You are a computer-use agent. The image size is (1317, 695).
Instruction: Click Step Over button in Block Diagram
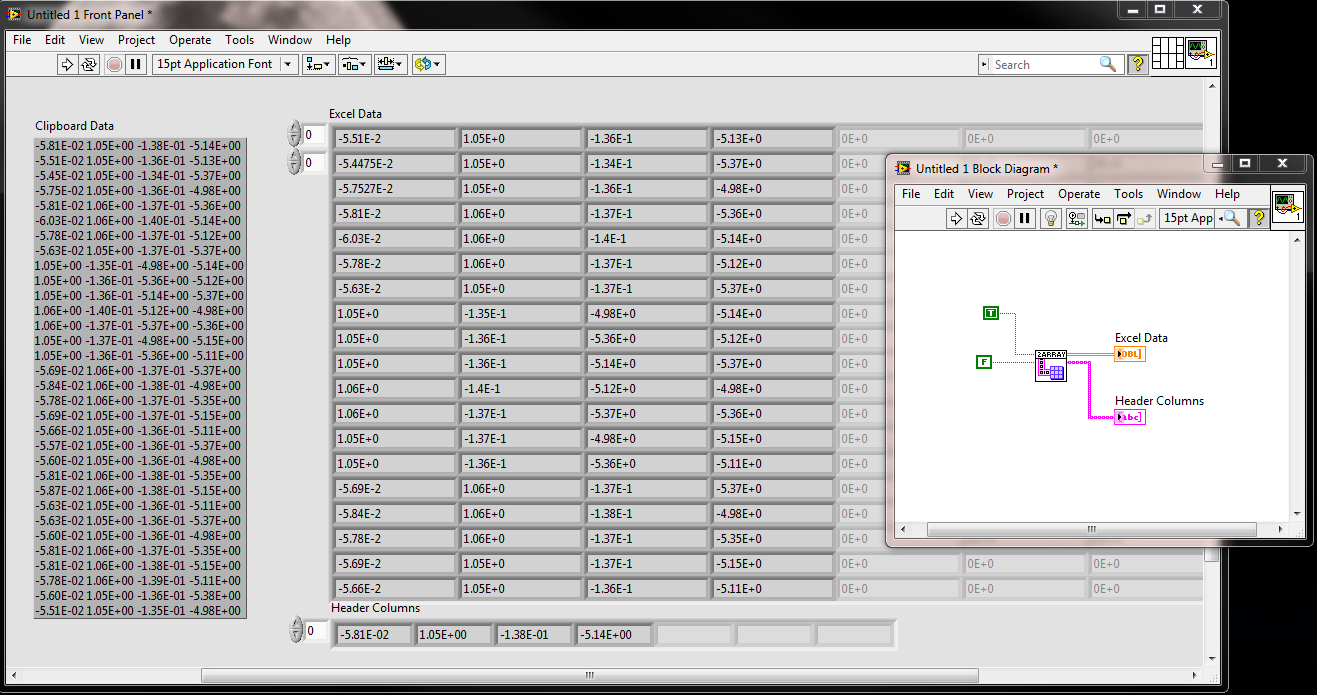1123,218
